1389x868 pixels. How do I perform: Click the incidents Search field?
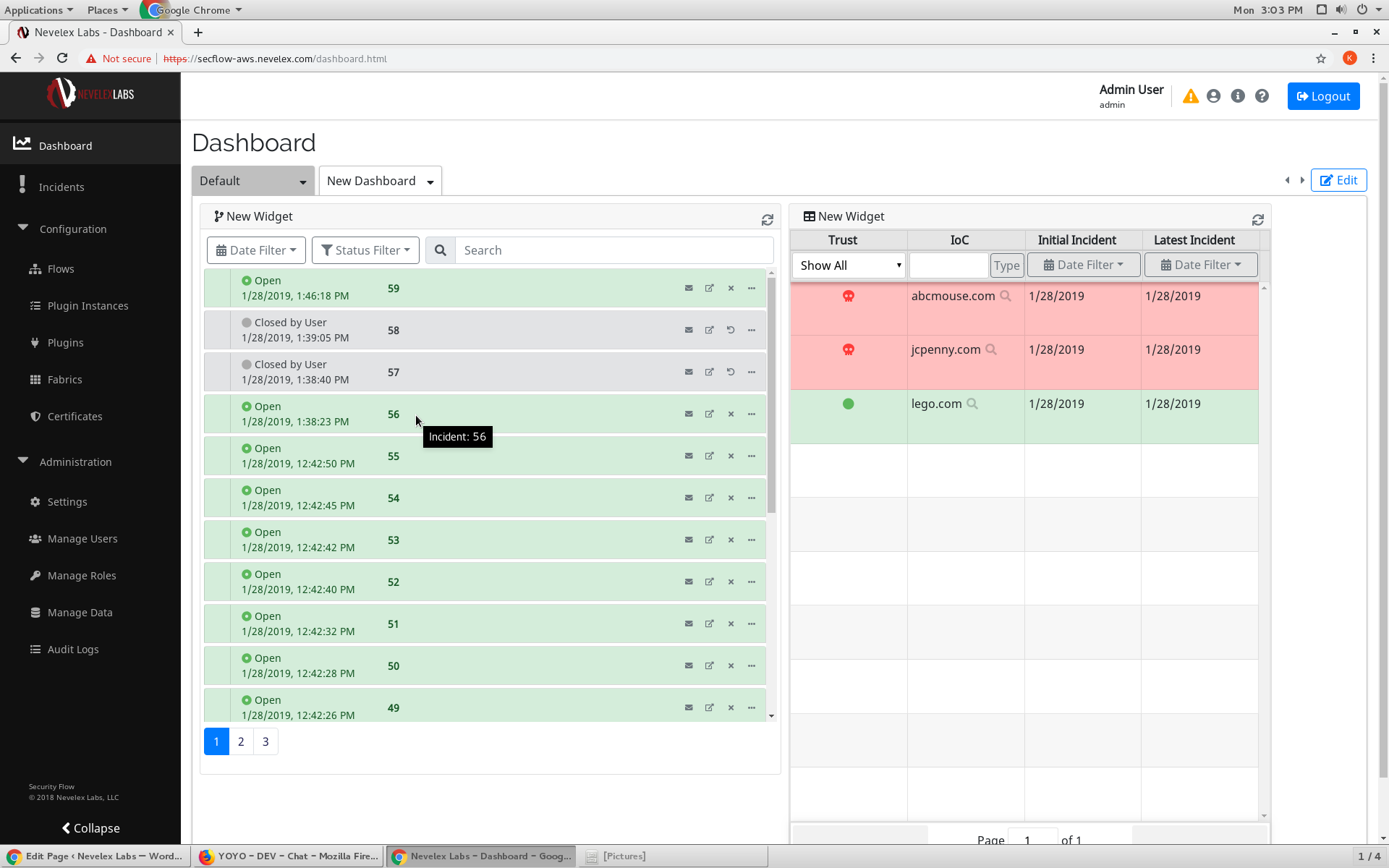[615, 250]
